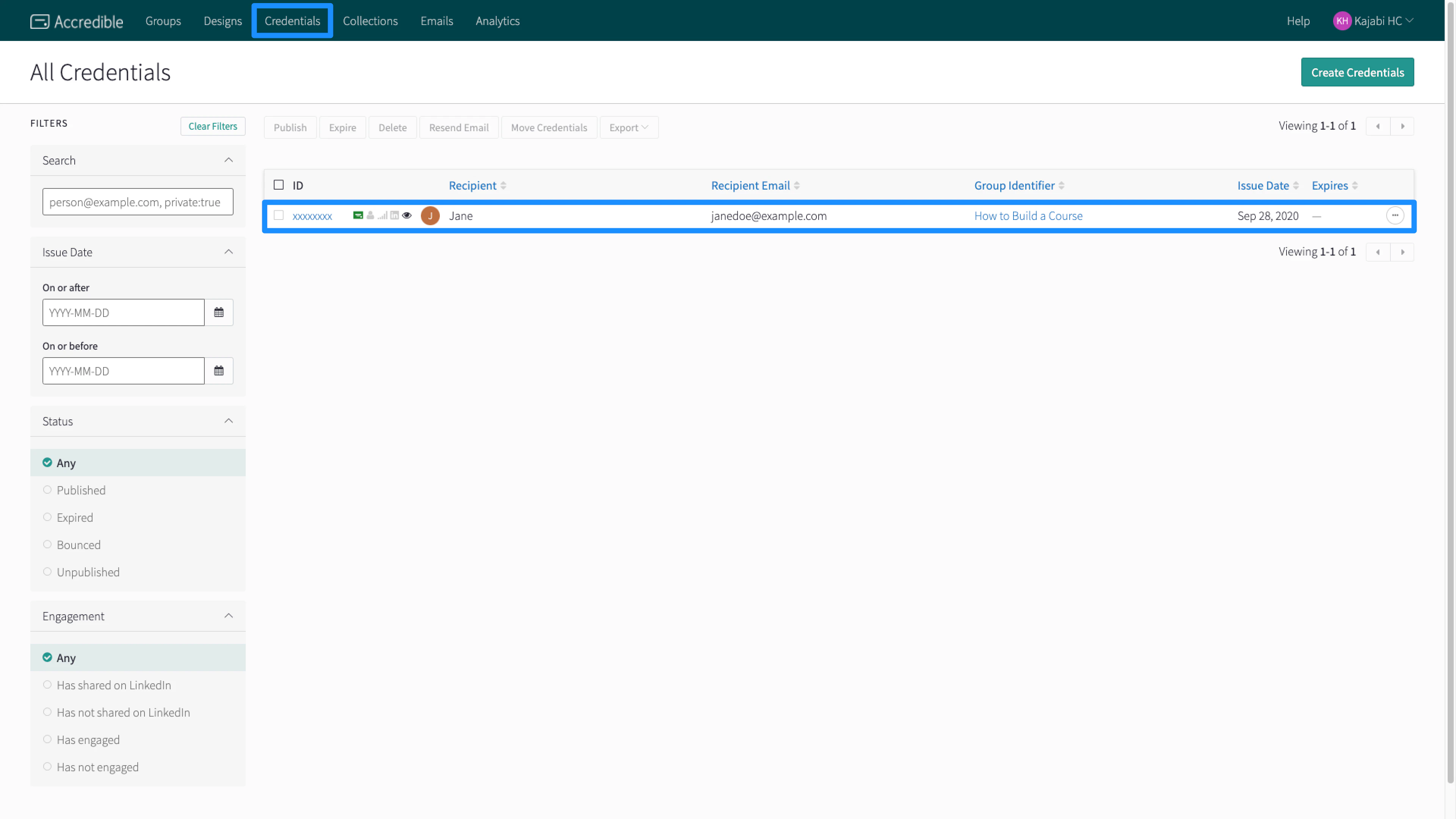Open calendar picker for On or after
The width and height of the screenshot is (1456, 819).
[x=219, y=312]
